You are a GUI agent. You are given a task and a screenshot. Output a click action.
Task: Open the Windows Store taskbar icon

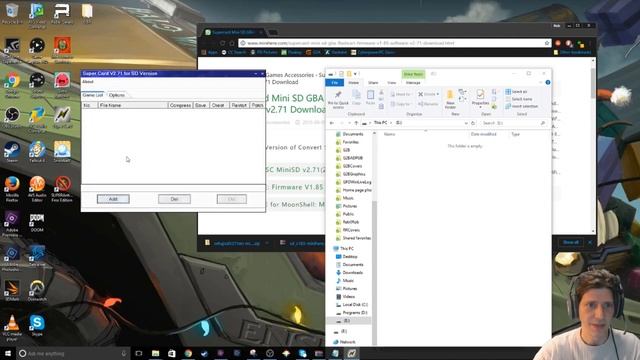[x=172, y=353]
